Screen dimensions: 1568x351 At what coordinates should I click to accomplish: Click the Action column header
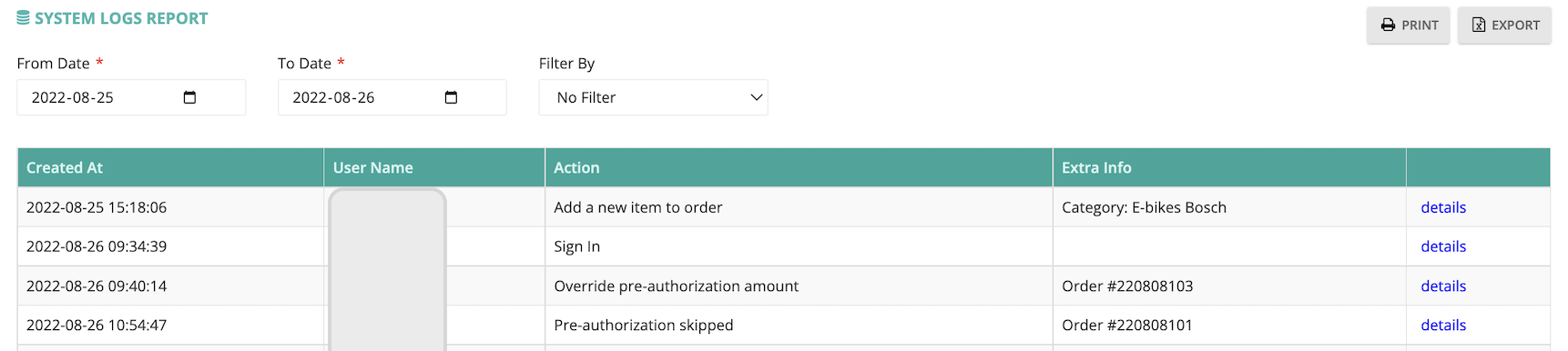[x=799, y=167]
